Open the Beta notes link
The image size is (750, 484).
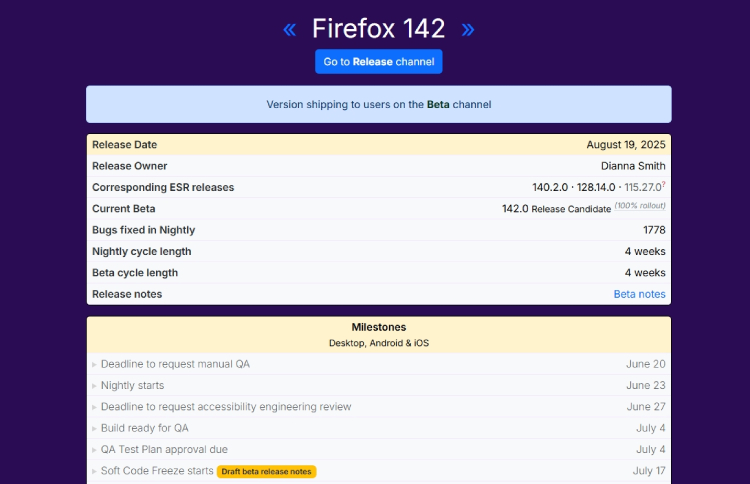tap(640, 294)
